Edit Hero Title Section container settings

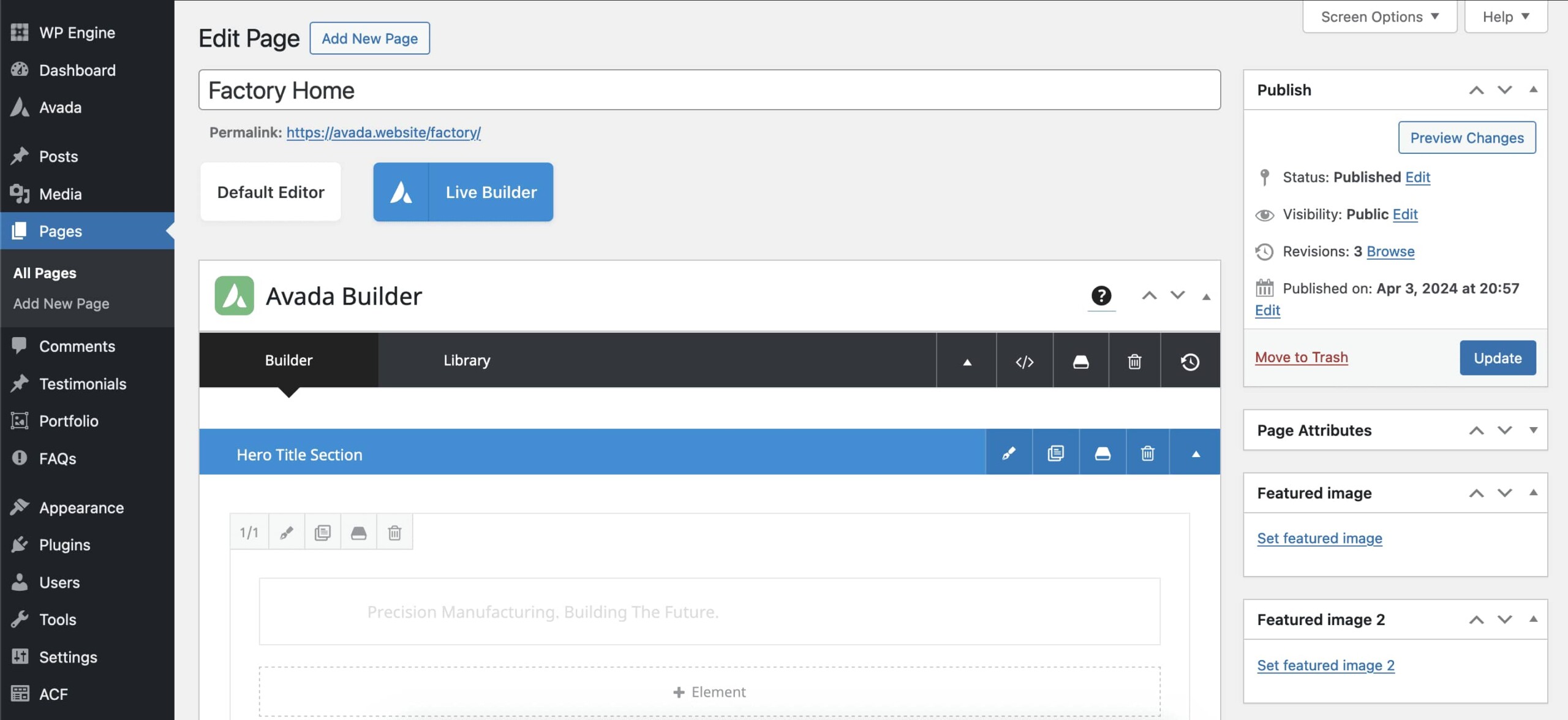pos(1009,453)
